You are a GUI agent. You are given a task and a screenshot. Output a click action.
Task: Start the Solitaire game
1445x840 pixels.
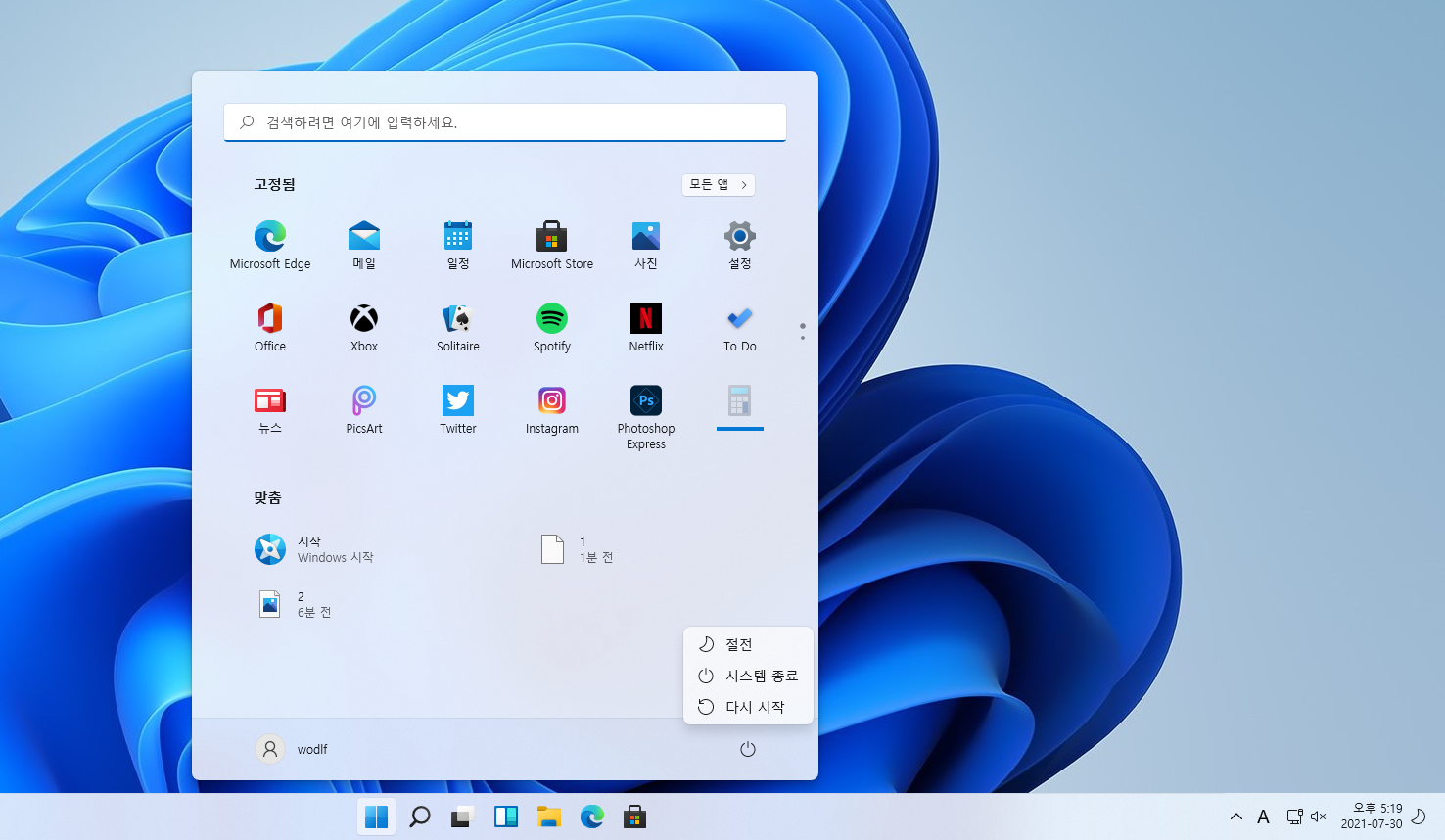tap(458, 327)
